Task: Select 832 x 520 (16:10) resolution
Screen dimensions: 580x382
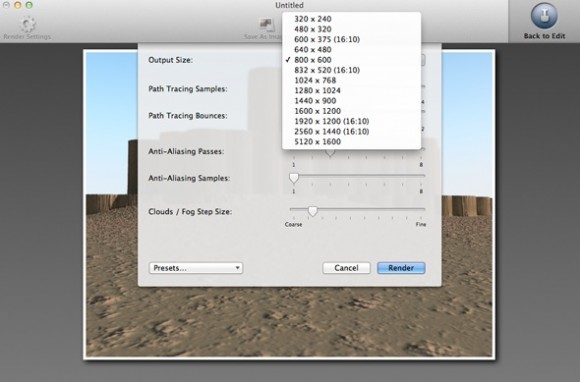Action: pos(351,70)
